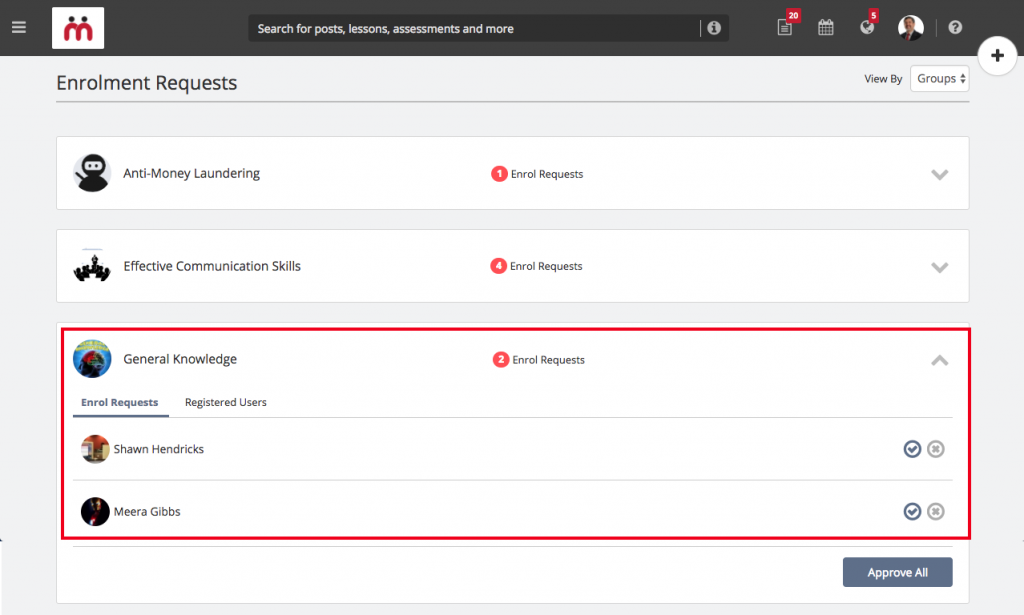Reject Shawn Hendricks' enrol request
The image size is (1024, 615).
tap(936, 449)
